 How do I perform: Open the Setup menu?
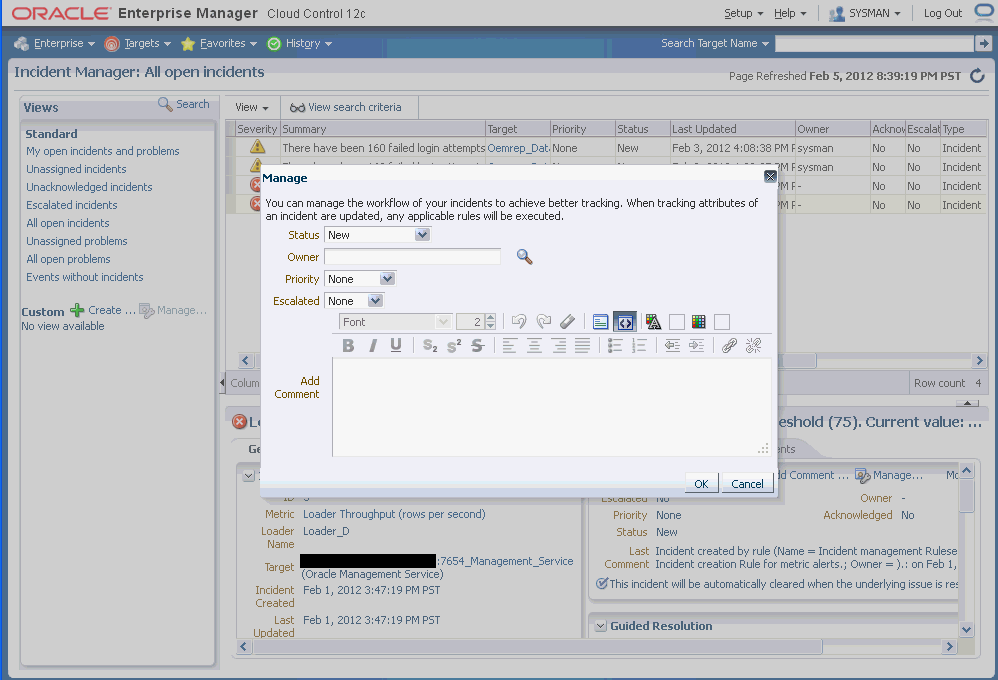[743, 13]
